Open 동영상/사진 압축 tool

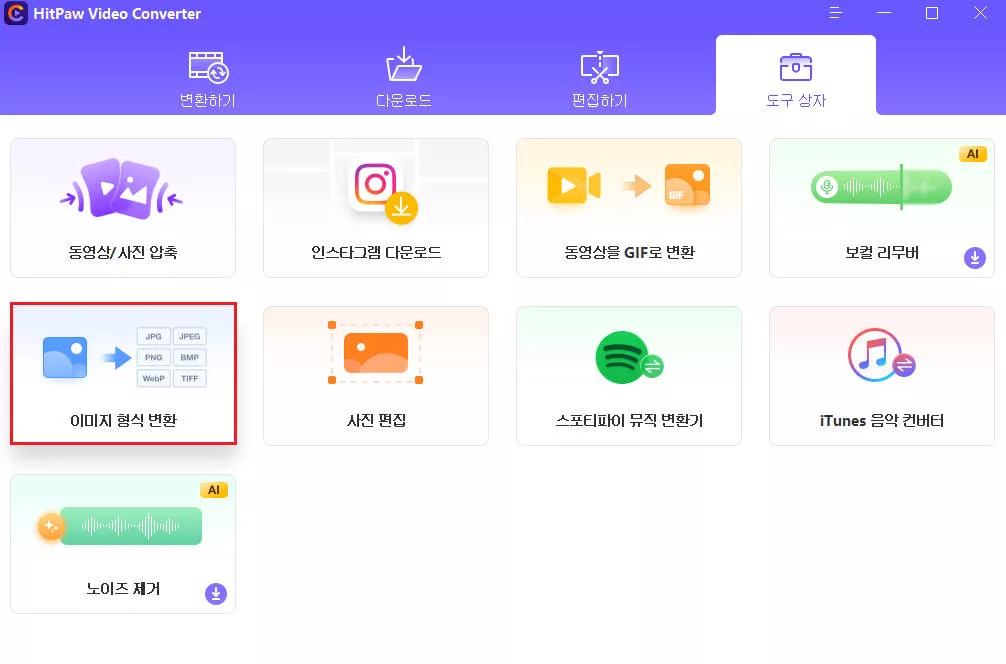pos(123,208)
